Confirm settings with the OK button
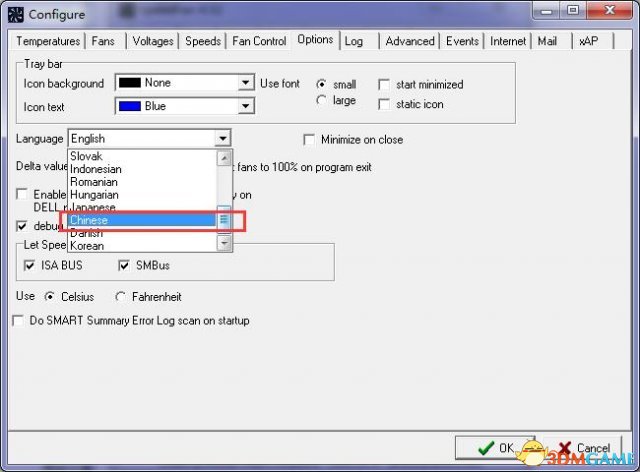This screenshot has width=640, height=472. point(495,448)
